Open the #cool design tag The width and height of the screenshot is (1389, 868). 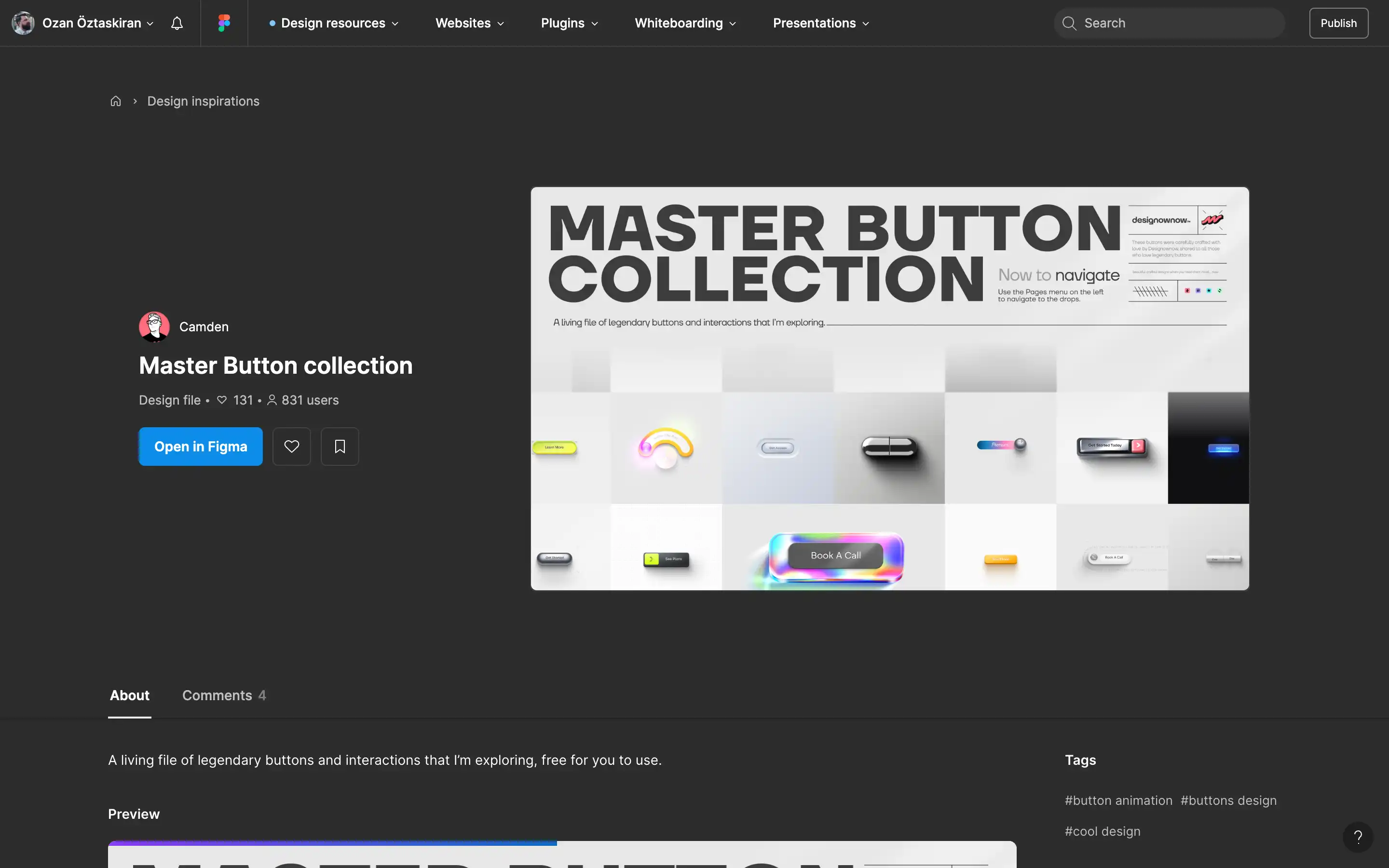(1103, 831)
